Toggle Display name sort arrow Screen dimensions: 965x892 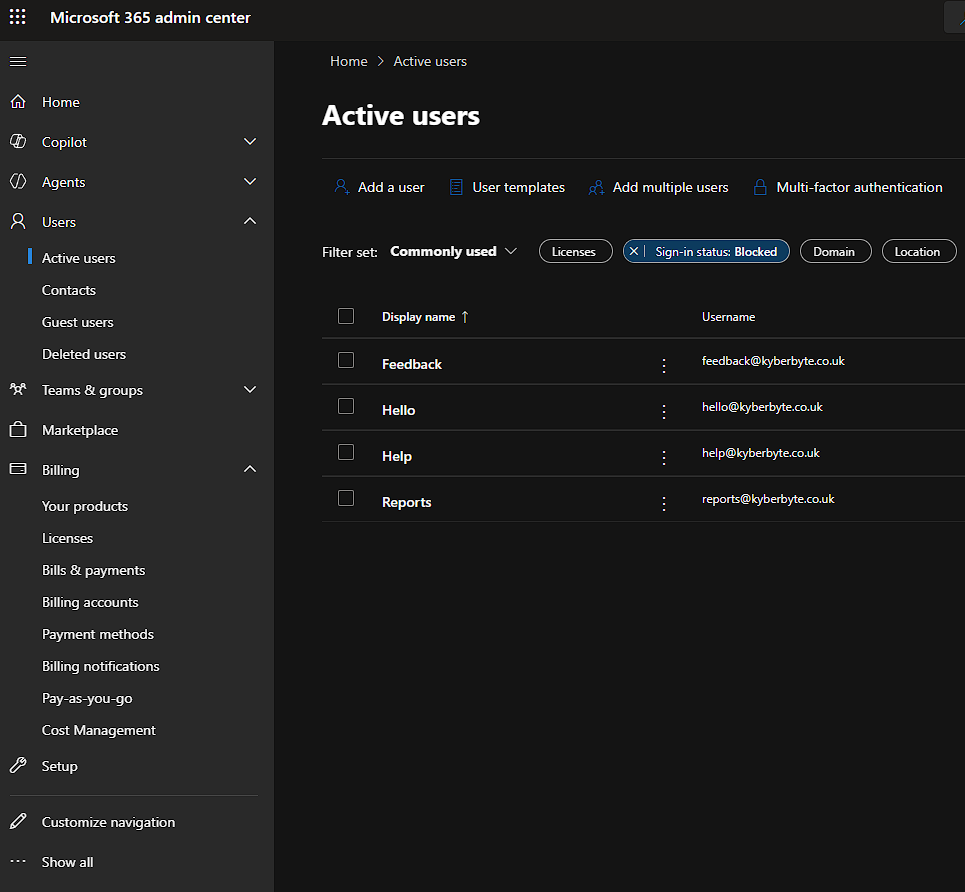(465, 316)
